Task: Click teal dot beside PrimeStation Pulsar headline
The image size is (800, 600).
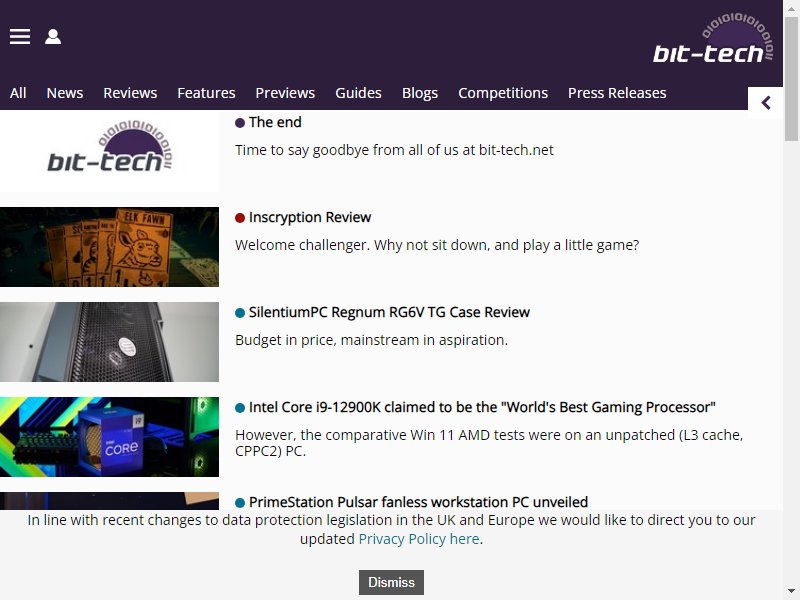Action: tap(240, 503)
